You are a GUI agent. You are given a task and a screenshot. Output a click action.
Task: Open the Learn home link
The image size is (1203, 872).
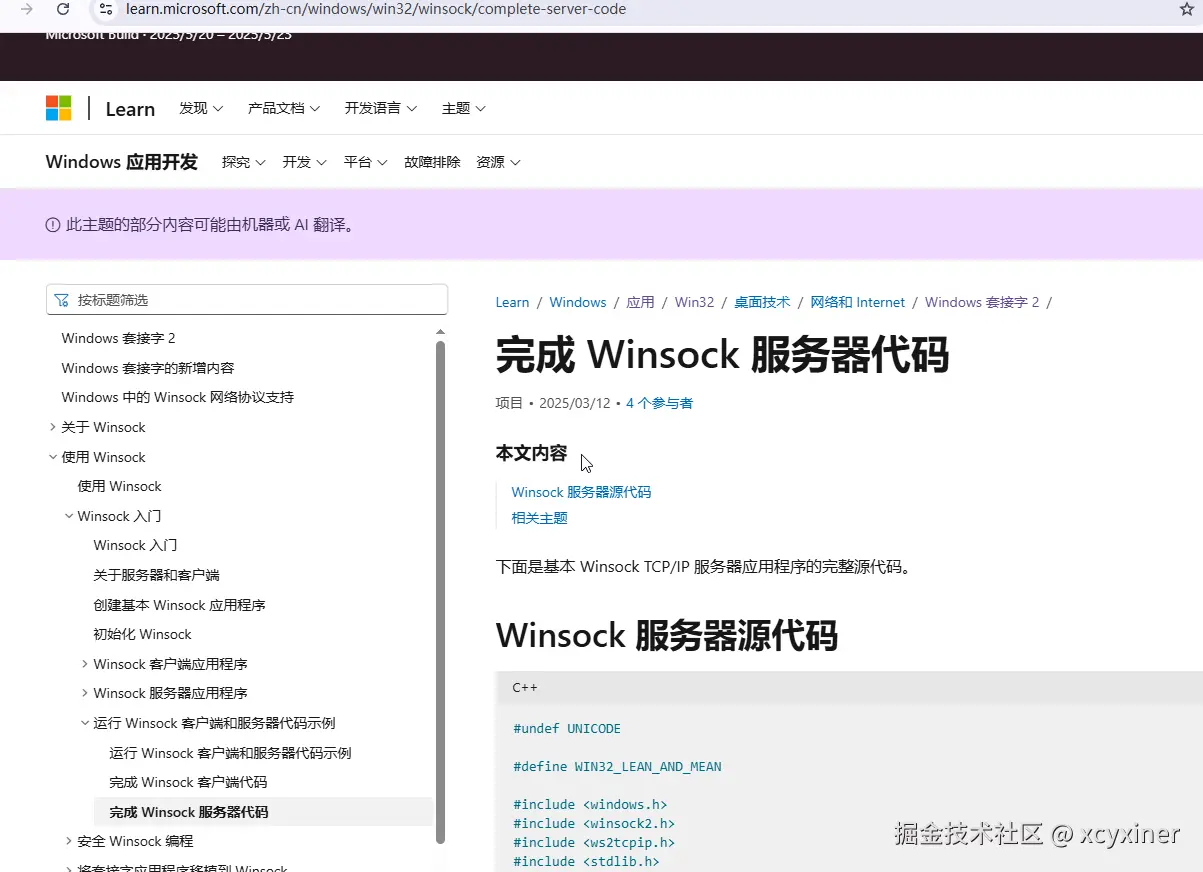[130, 109]
